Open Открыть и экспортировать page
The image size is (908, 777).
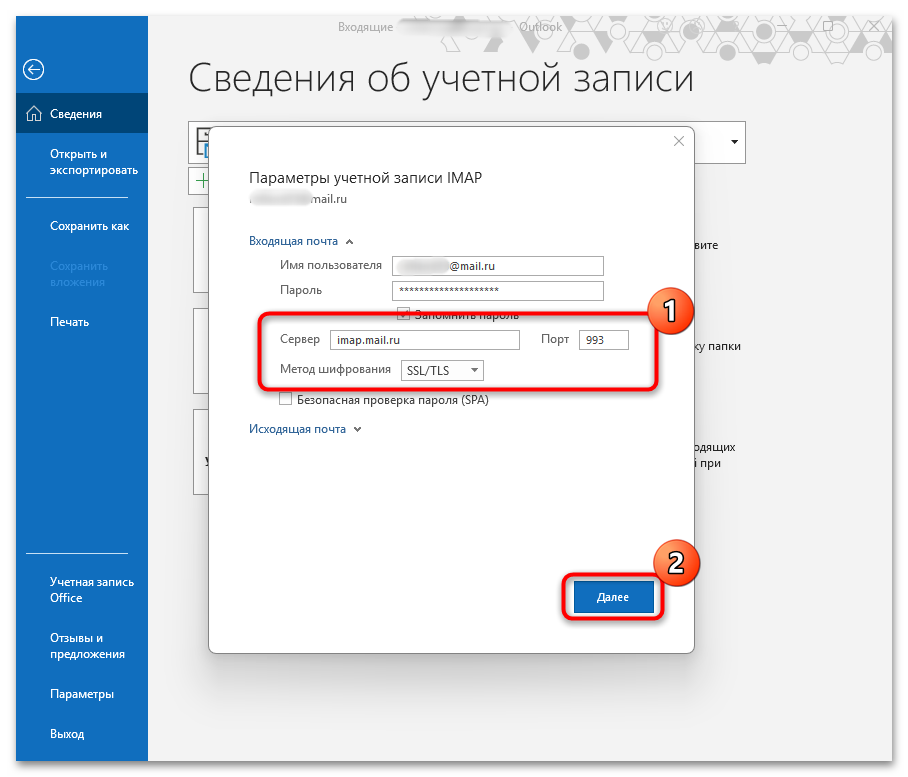94,162
